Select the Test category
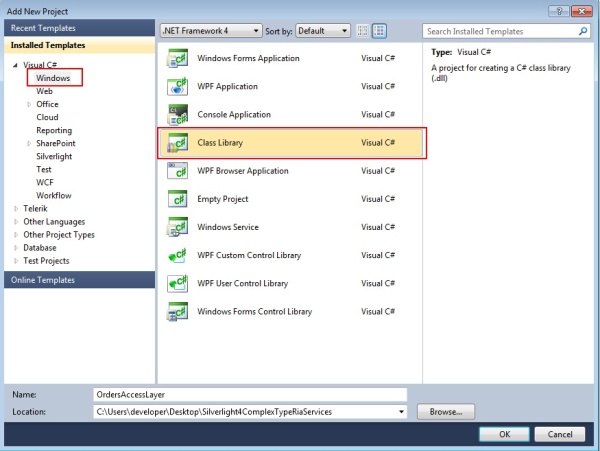This screenshot has height=451, width=600. (x=44, y=169)
